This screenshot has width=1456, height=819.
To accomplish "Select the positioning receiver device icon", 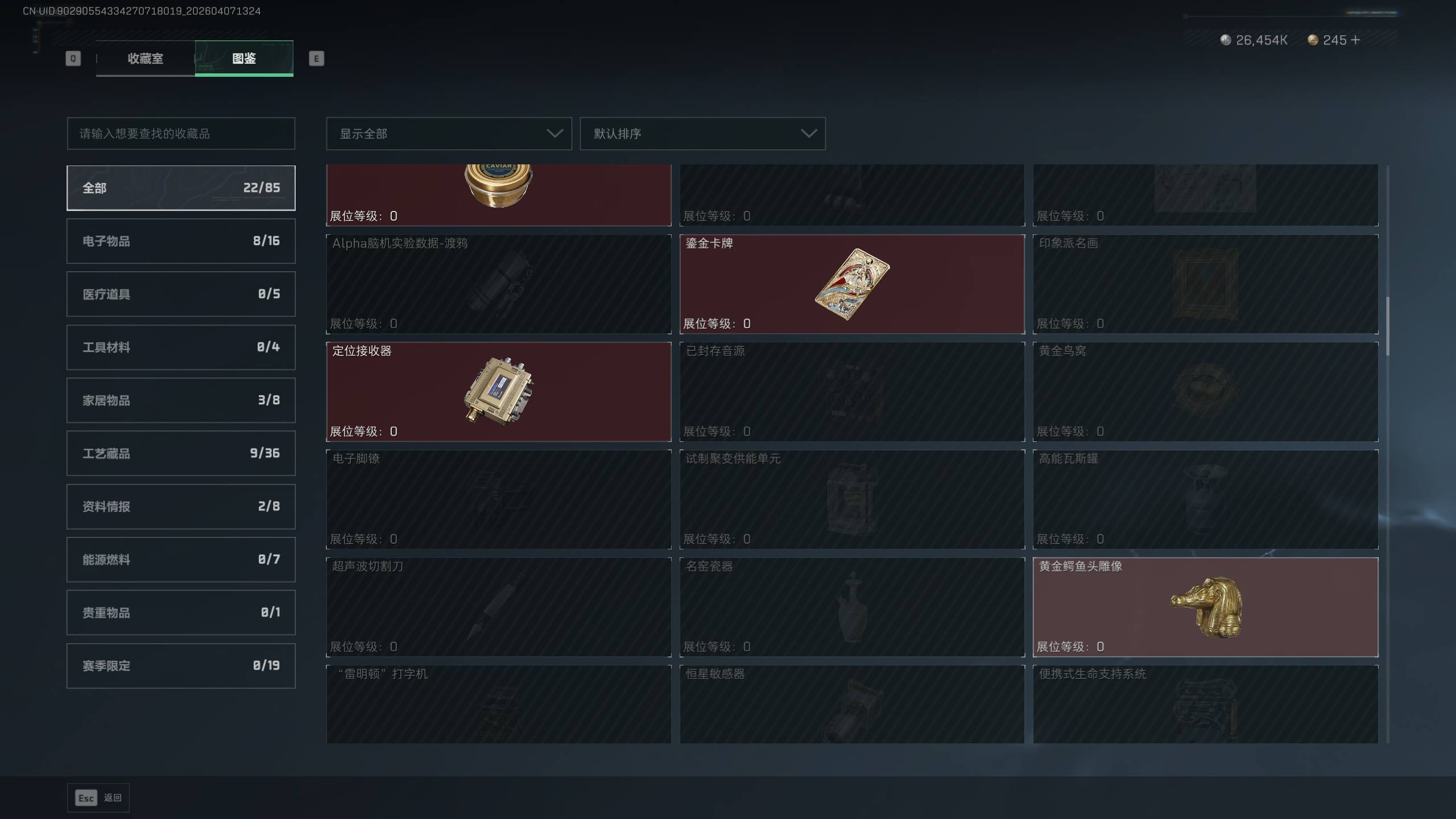I will [499, 391].
